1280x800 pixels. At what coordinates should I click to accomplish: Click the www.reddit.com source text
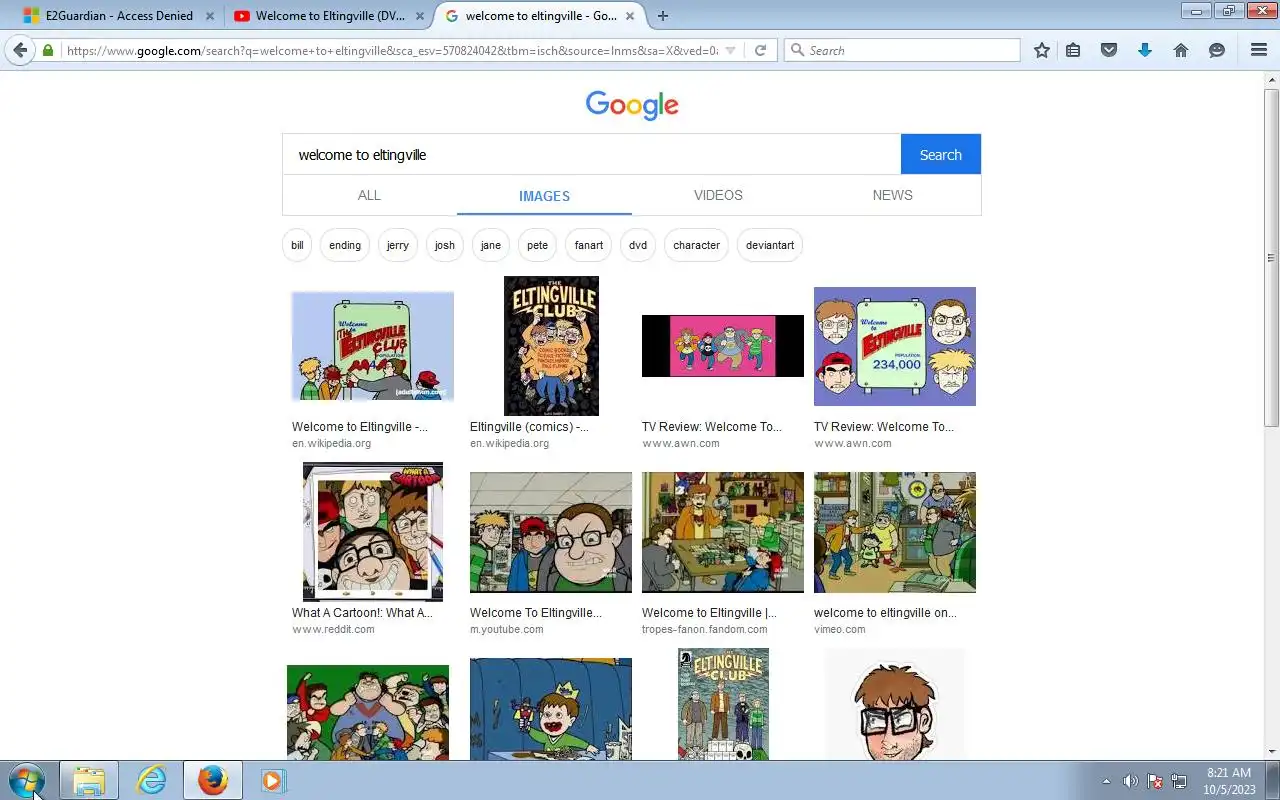(x=333, y=630)
